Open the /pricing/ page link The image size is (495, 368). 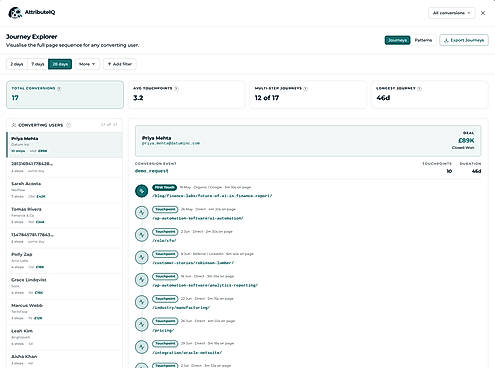(163, 330)
